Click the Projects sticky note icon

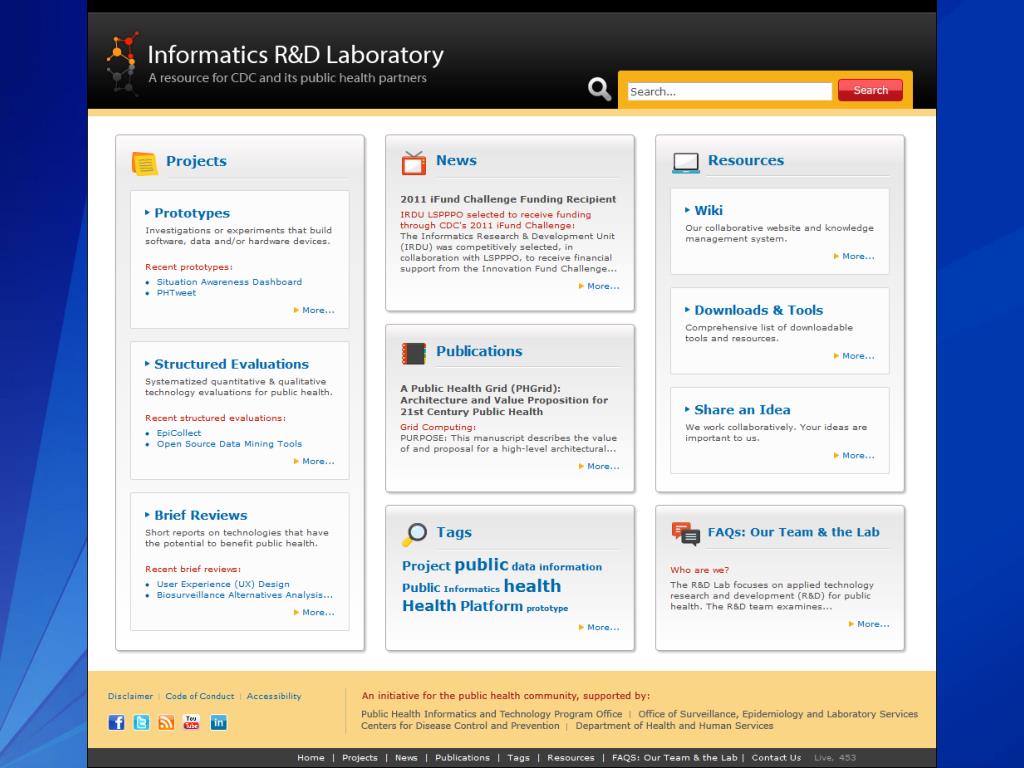pyautogui.click(x=144, y=163)
